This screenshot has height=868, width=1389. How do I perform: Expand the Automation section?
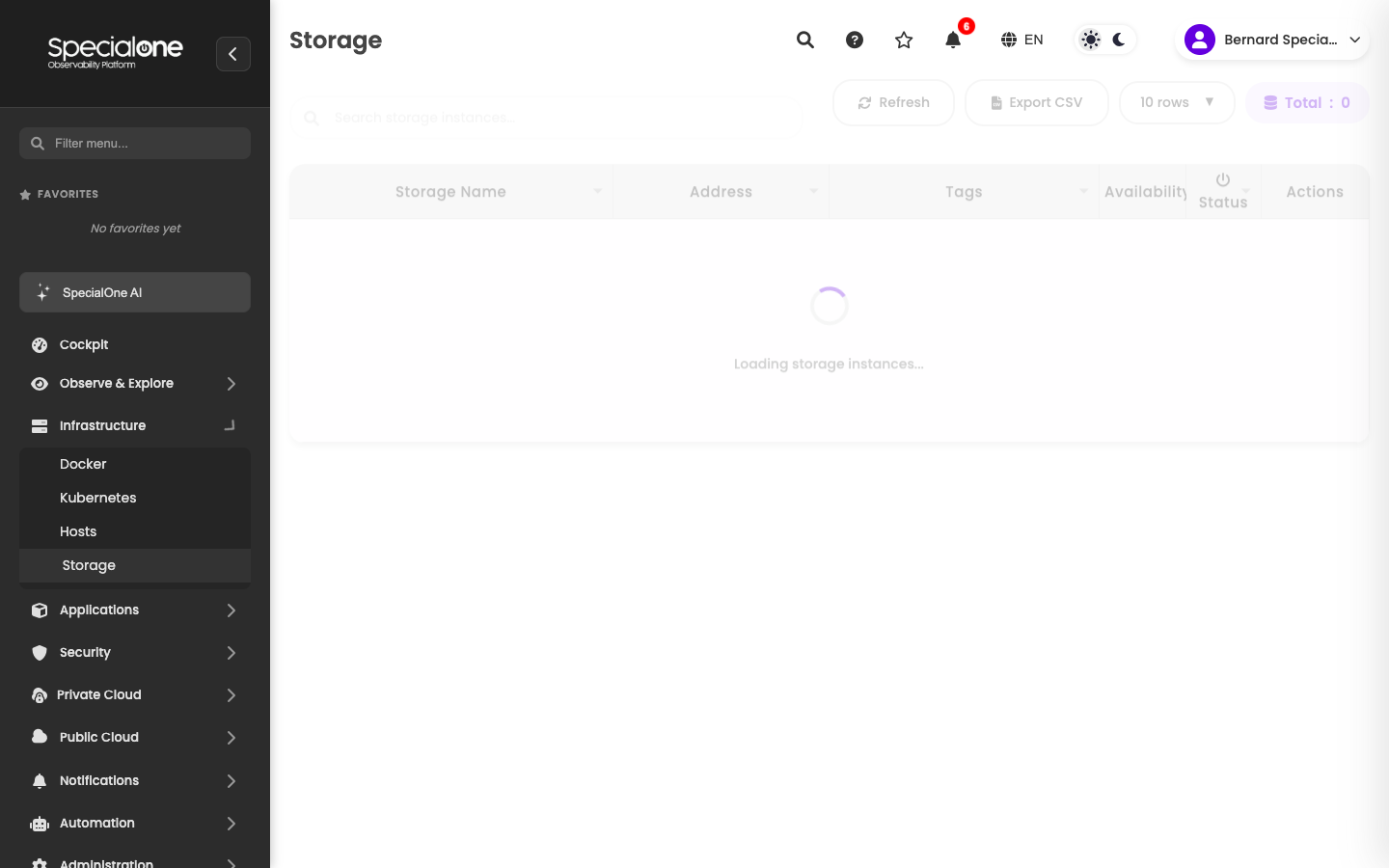tap(135, 823)
